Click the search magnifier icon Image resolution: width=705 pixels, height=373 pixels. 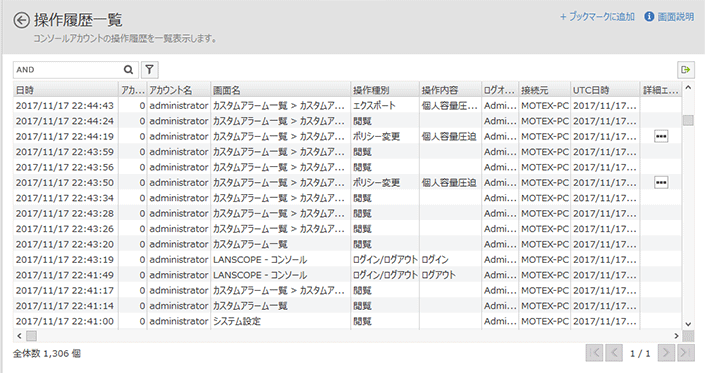tap(129, 70)
